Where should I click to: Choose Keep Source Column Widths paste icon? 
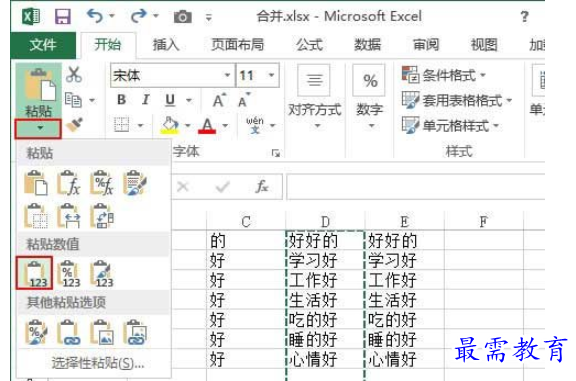(x=69, y=216)
